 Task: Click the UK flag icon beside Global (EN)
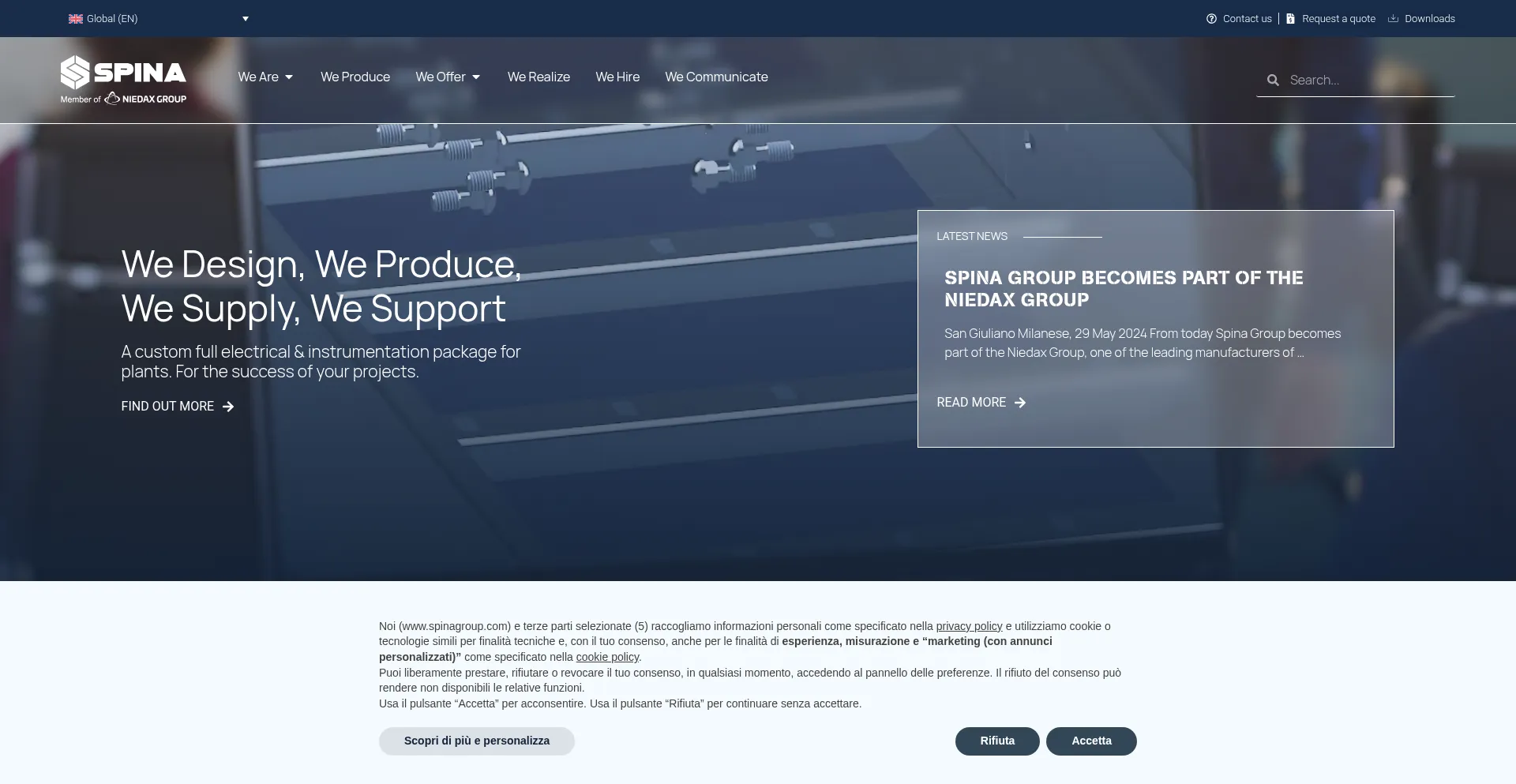point(76,19)
